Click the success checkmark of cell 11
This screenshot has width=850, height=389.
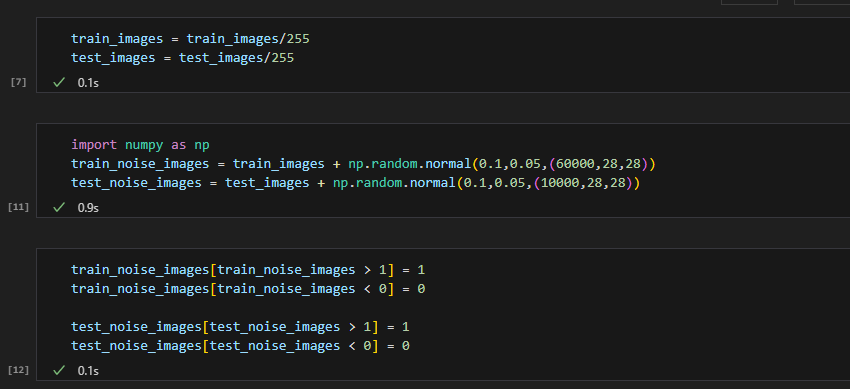(59, 208)
